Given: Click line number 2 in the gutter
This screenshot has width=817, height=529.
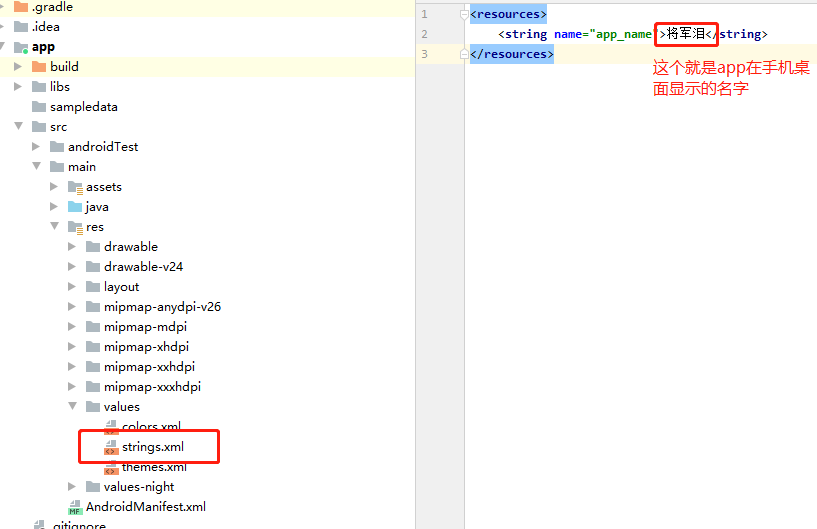Looking at the screenshot, I should pyautogui.click(x=425, y=34).
